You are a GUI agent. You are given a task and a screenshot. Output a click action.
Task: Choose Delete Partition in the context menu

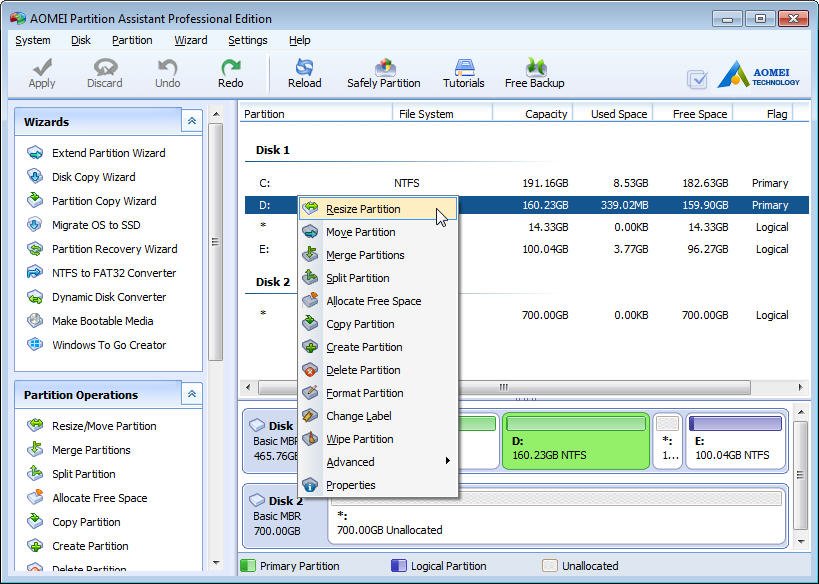coord(364,370)
